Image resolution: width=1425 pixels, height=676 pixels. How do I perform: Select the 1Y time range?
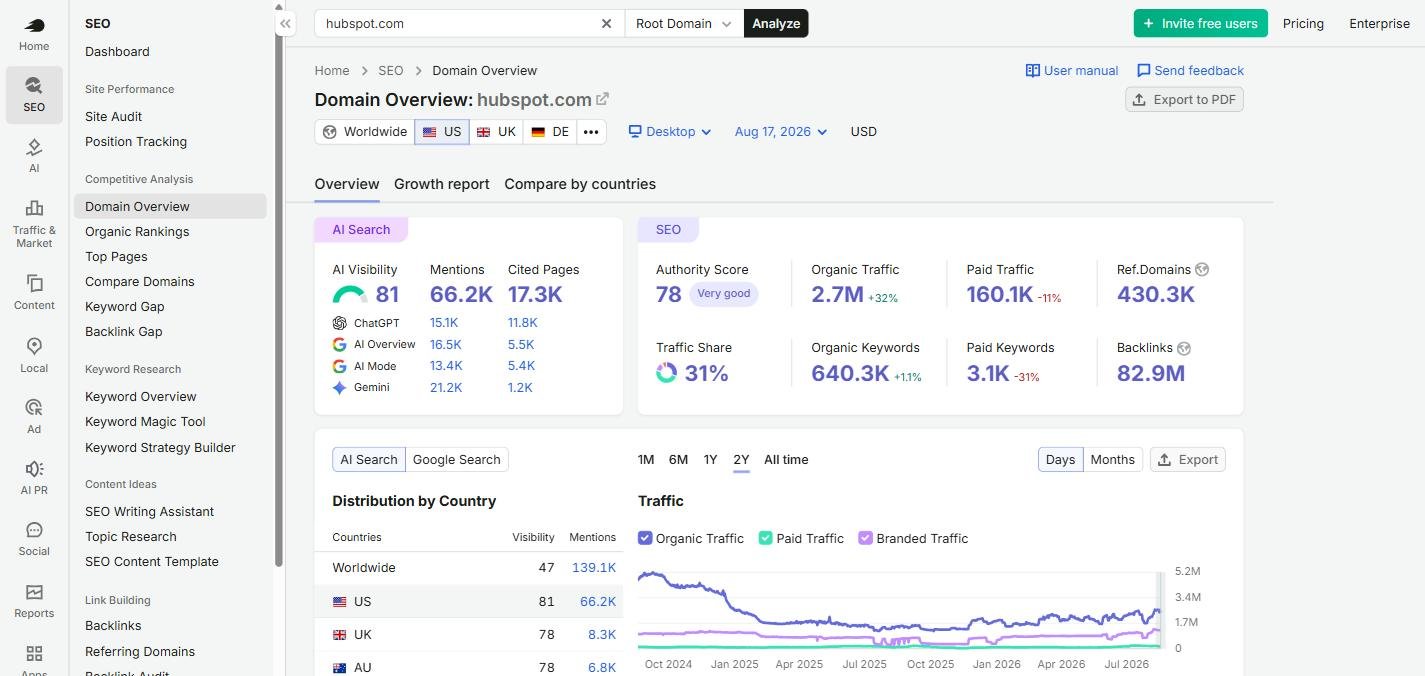[x=710, y=460]
